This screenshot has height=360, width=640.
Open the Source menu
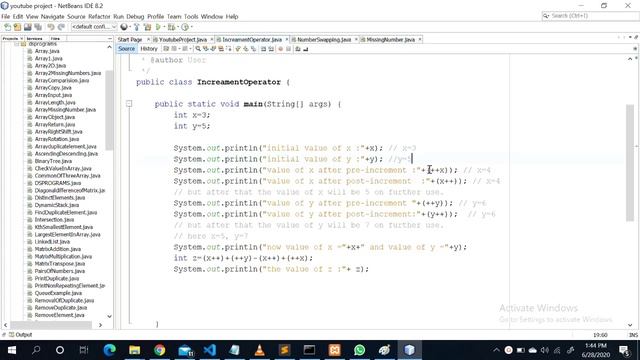(x=76, y=16)
